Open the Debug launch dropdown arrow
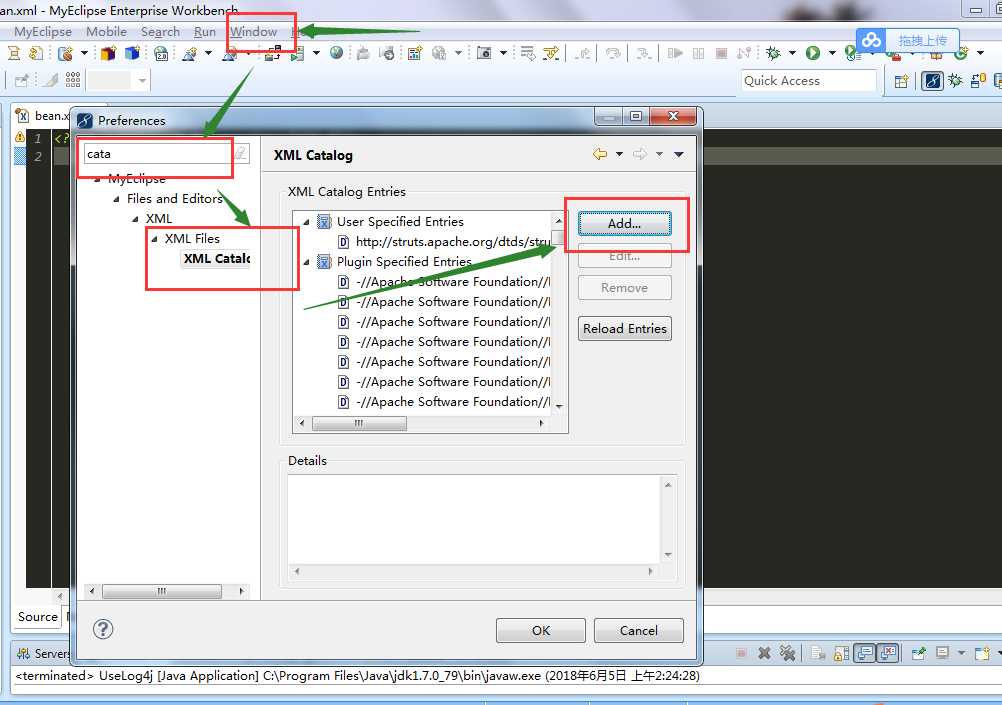The height and width of the screenshot is (705, 1002). point(792,53)
